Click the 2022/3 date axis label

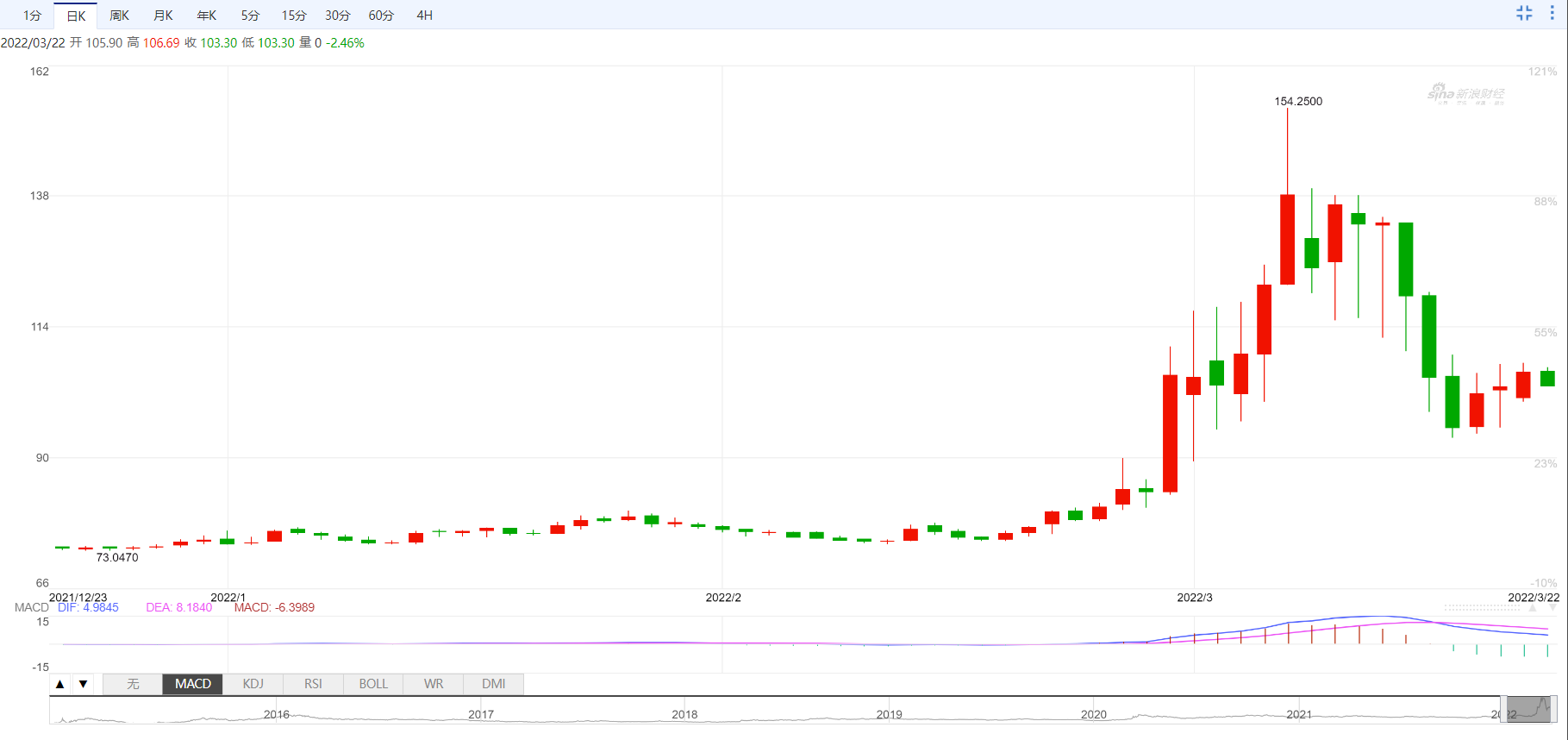coord(1195,597)
